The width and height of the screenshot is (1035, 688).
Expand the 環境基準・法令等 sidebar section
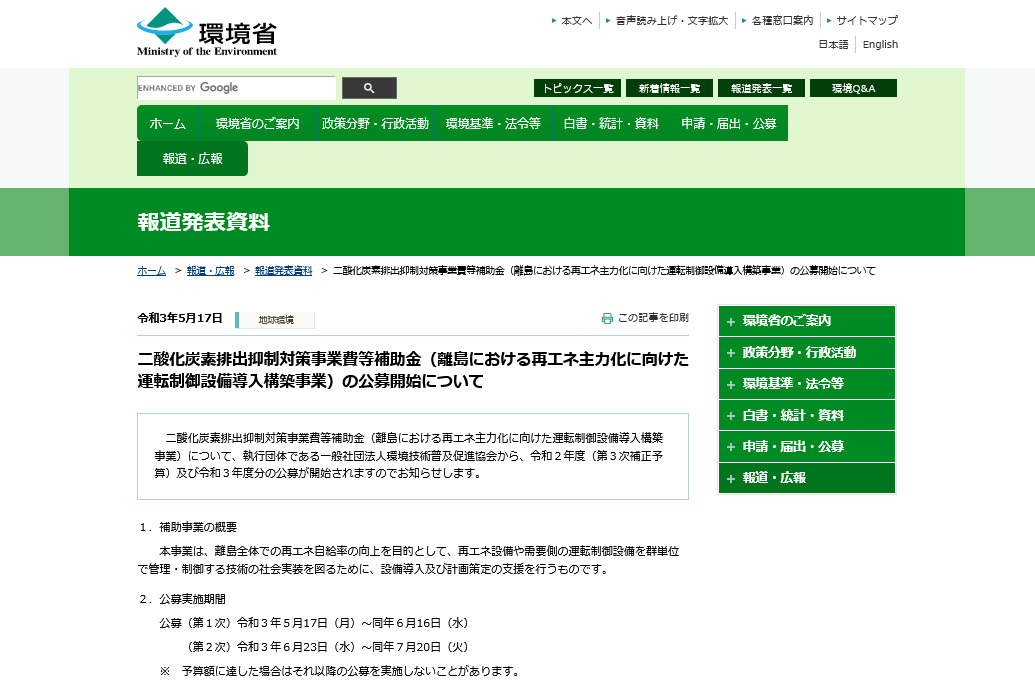click(806, 384)
